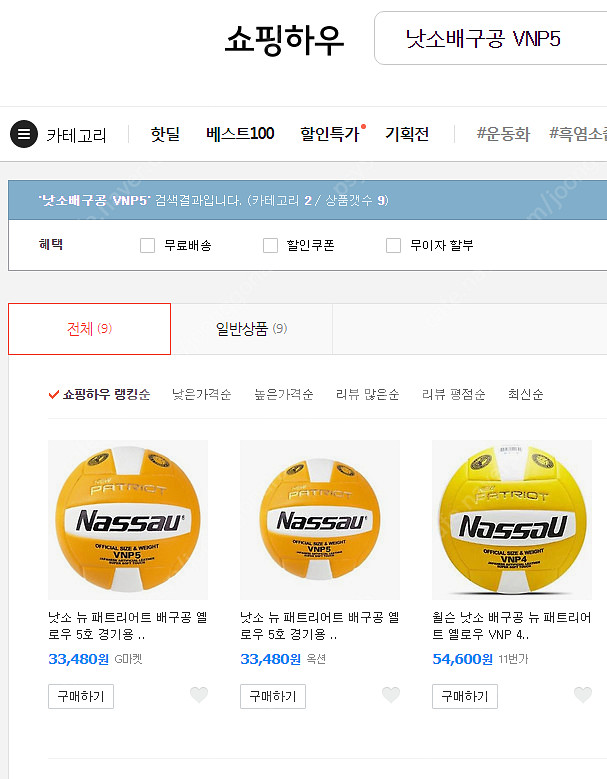The image size is (607, 779).
Task: Open the 핫딜 menu
Action: [165, 134]
